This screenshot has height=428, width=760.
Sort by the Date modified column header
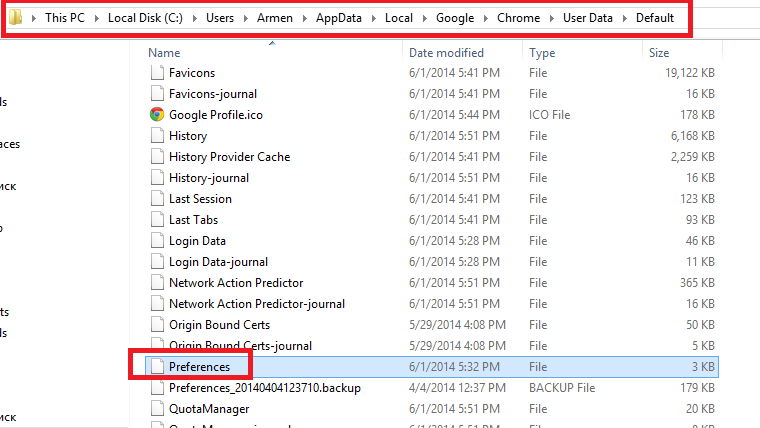(446, 52)
